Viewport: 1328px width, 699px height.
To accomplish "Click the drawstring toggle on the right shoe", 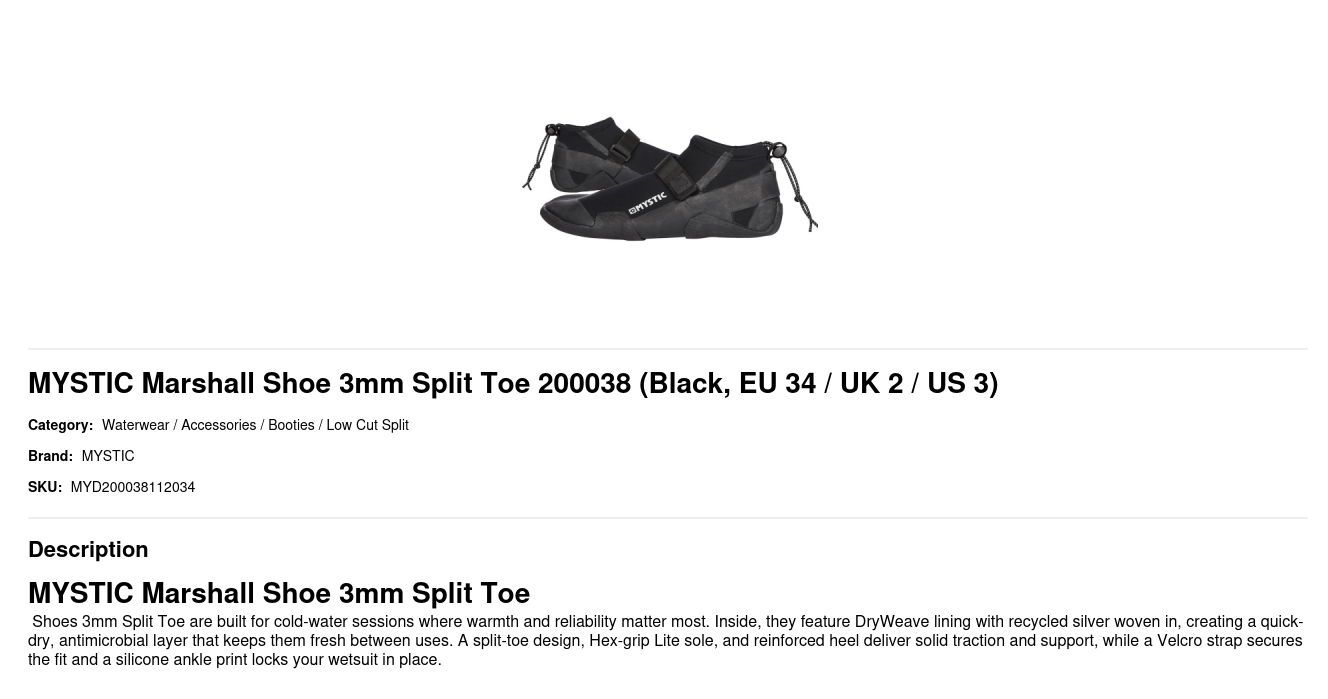I will coord(780,150).
